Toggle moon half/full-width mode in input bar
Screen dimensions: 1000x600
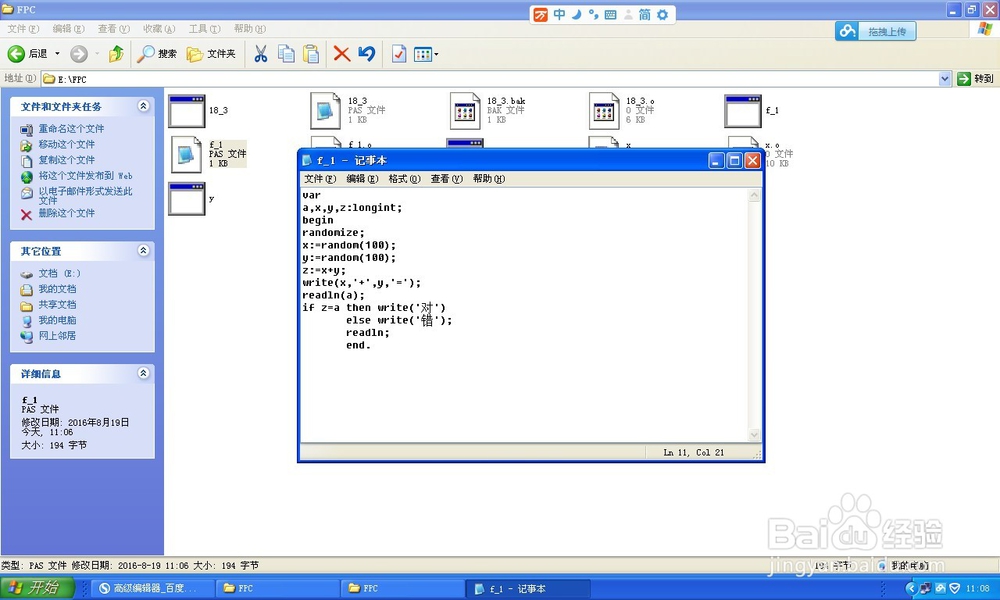tap(577, 15)
